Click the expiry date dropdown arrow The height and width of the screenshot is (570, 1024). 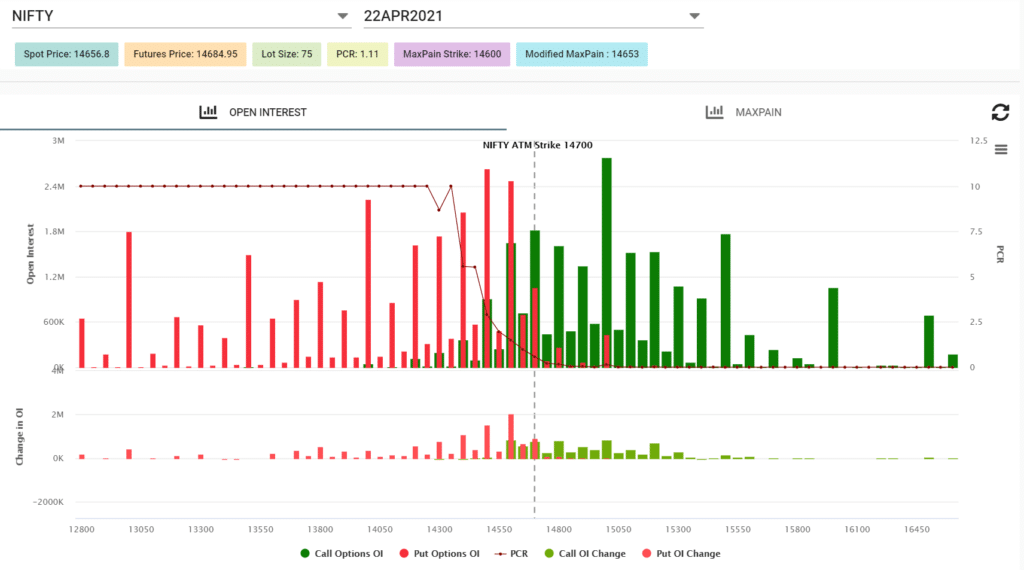point(694,16)
